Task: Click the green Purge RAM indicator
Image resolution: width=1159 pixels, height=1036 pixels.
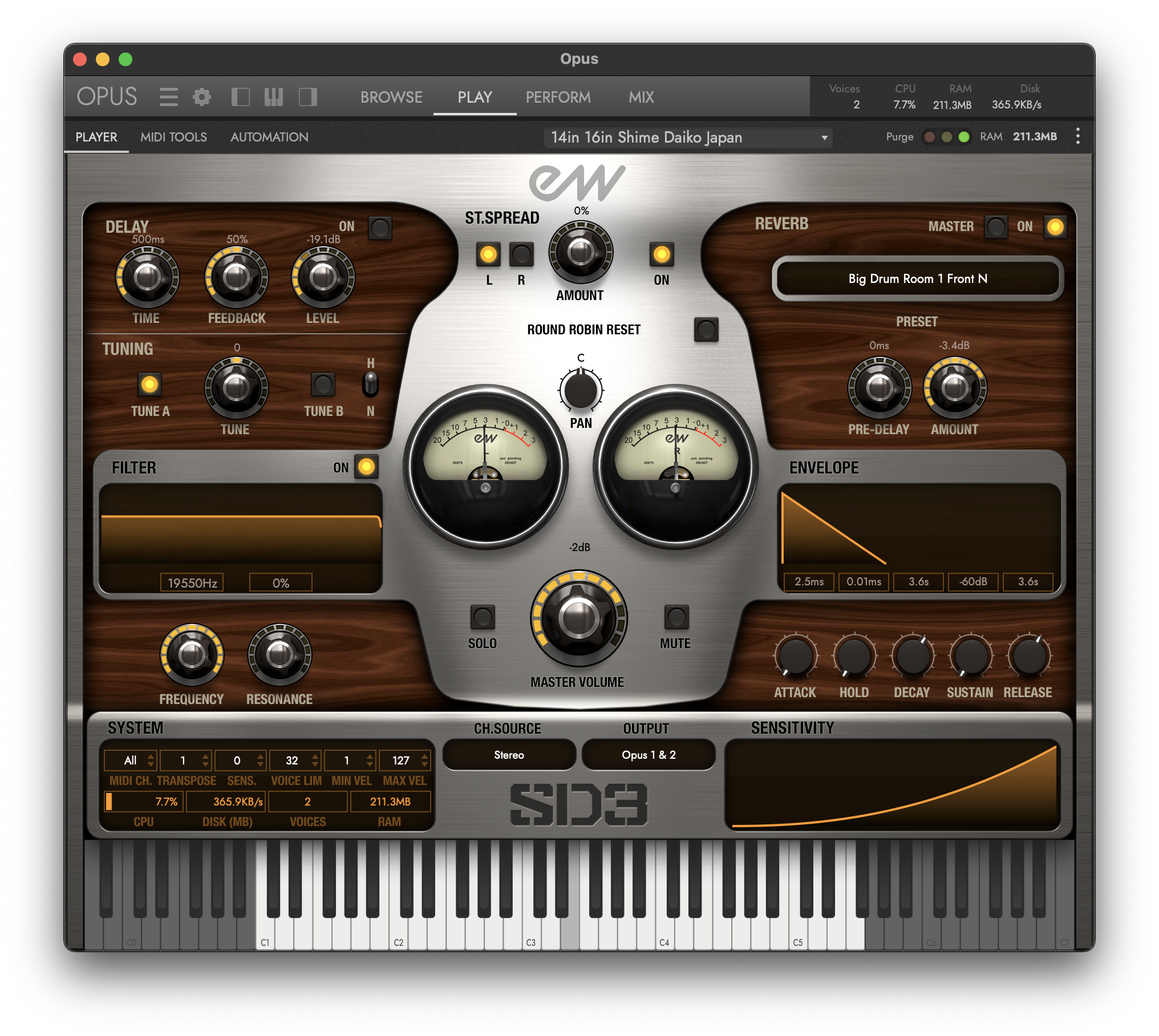Action: 964,137
